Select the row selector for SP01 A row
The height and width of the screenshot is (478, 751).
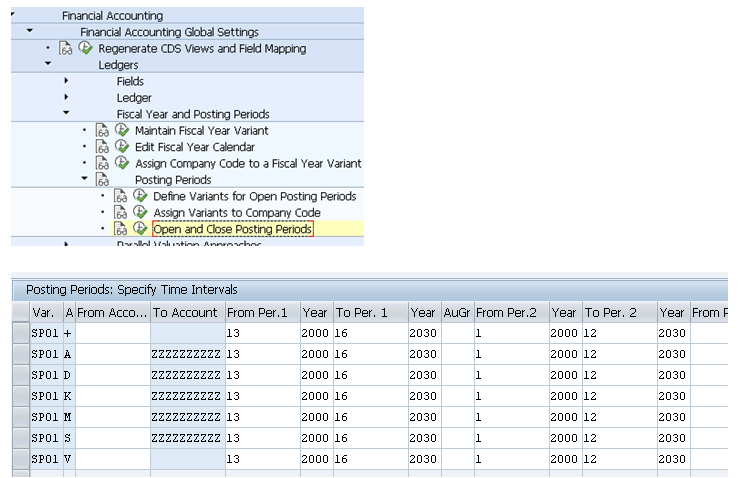coord(21,354)
